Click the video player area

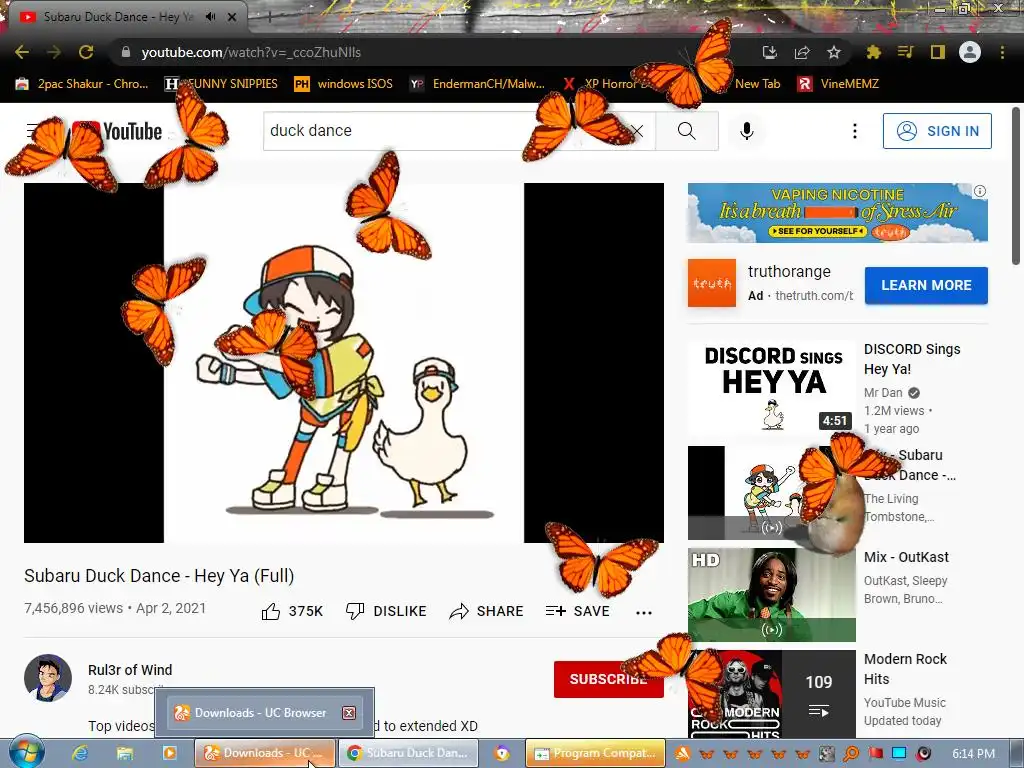(344, 363)
